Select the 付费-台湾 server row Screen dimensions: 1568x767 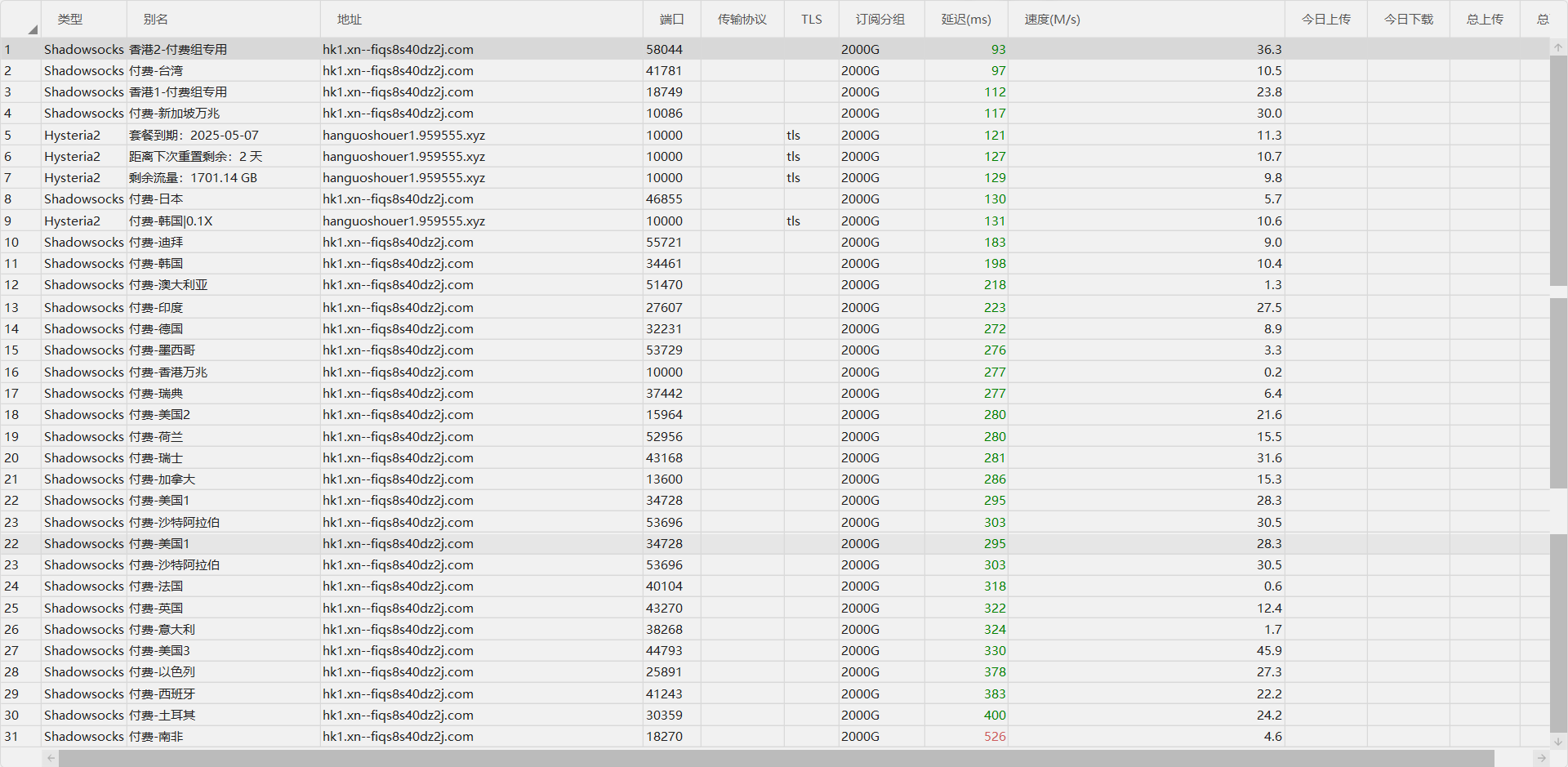pos(774,70)
